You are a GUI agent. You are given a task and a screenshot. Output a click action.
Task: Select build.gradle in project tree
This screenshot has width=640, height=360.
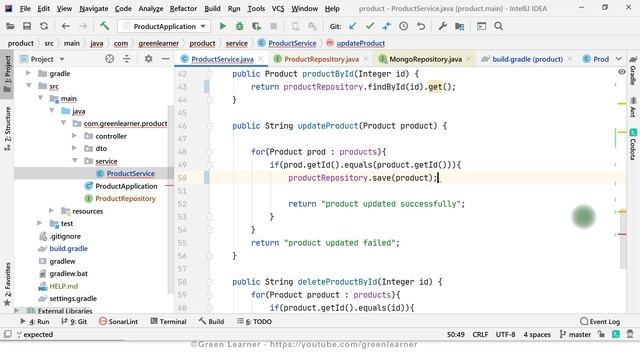click(x=69, y=249)
